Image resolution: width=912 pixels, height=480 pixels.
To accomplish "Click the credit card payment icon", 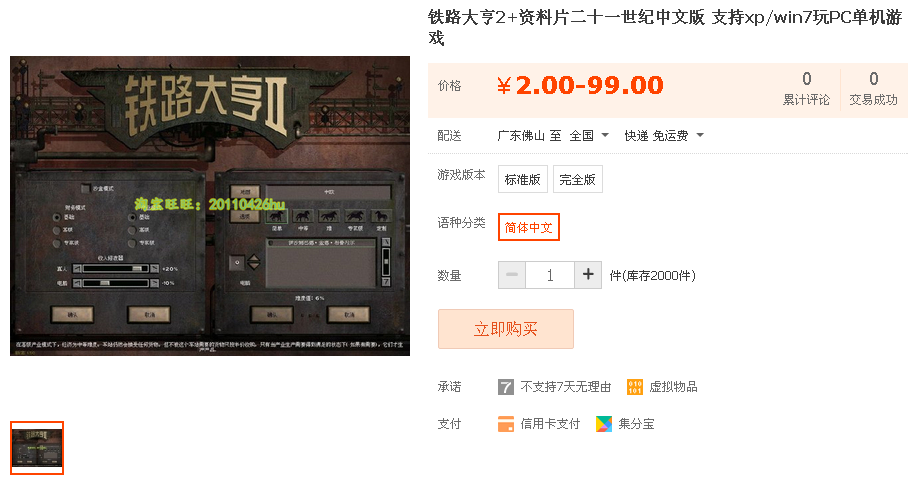I will 505,424.
